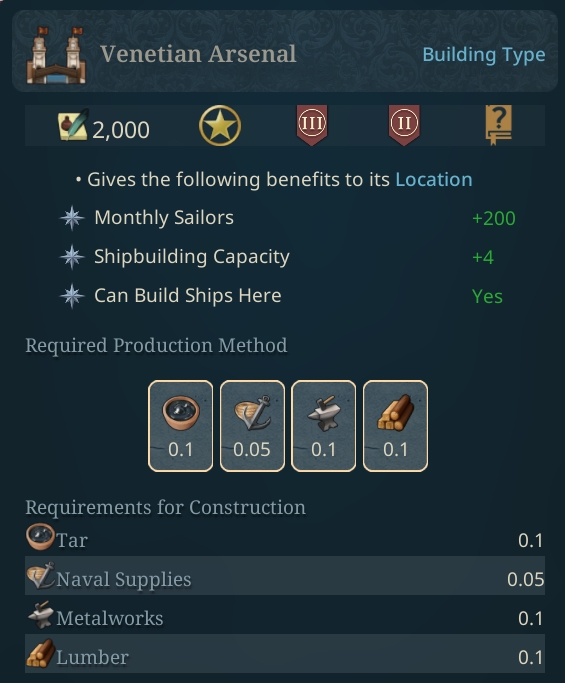This screenshot has height=683, width=565.
Task: Click the Monthly Sailors modifier text
Action: coord(164,217)
